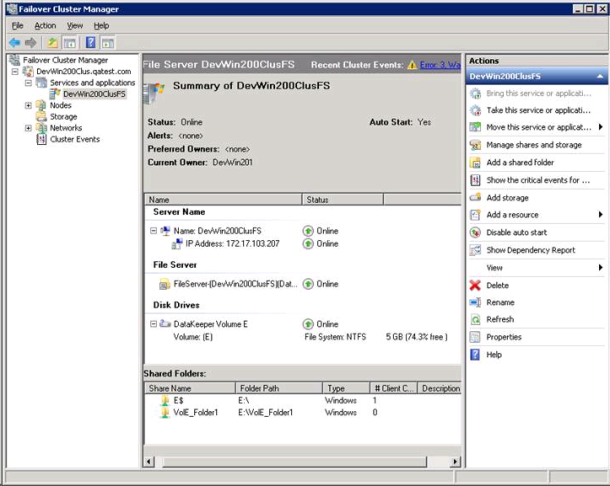
Task: Open the Help menu
Action: tap(101, 26)
